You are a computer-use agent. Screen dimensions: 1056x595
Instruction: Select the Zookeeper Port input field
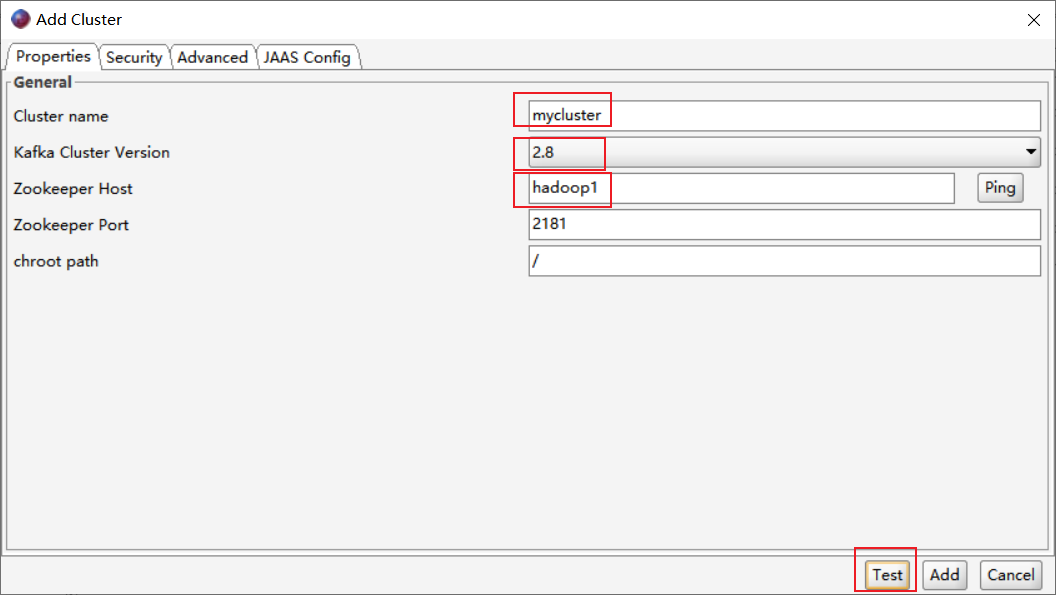pyautogui.click(x=784, y=225)
